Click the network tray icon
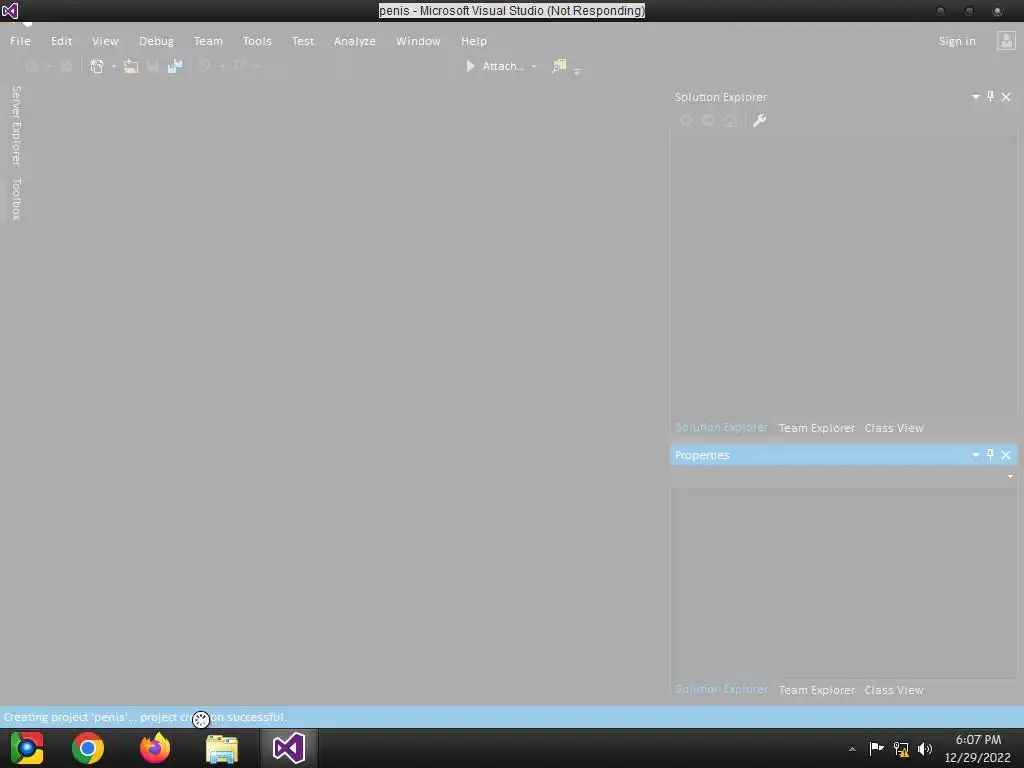 pyautogui.click(x=901, y=748)
